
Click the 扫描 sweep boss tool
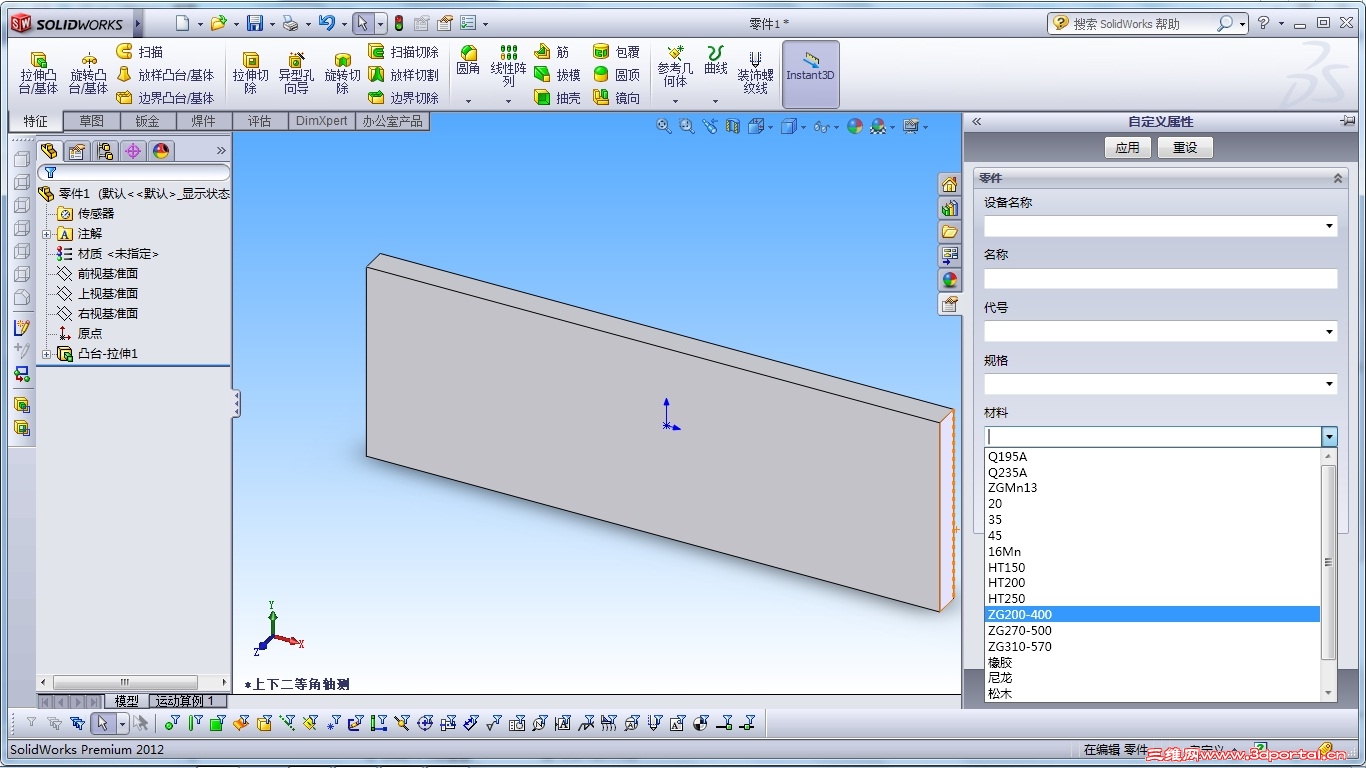coord(140,52)
